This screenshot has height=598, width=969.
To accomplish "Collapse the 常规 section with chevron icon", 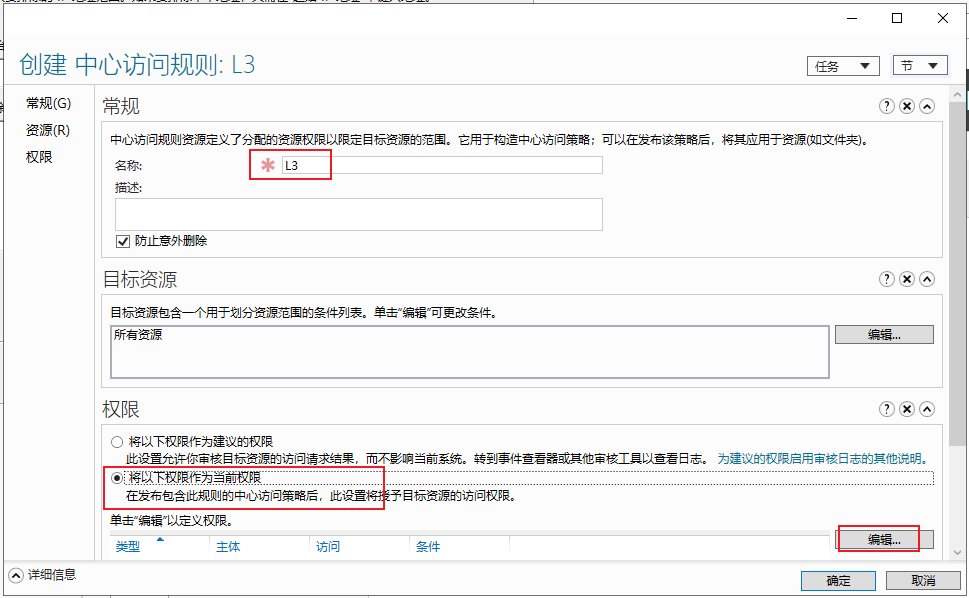I will (926, 106).
